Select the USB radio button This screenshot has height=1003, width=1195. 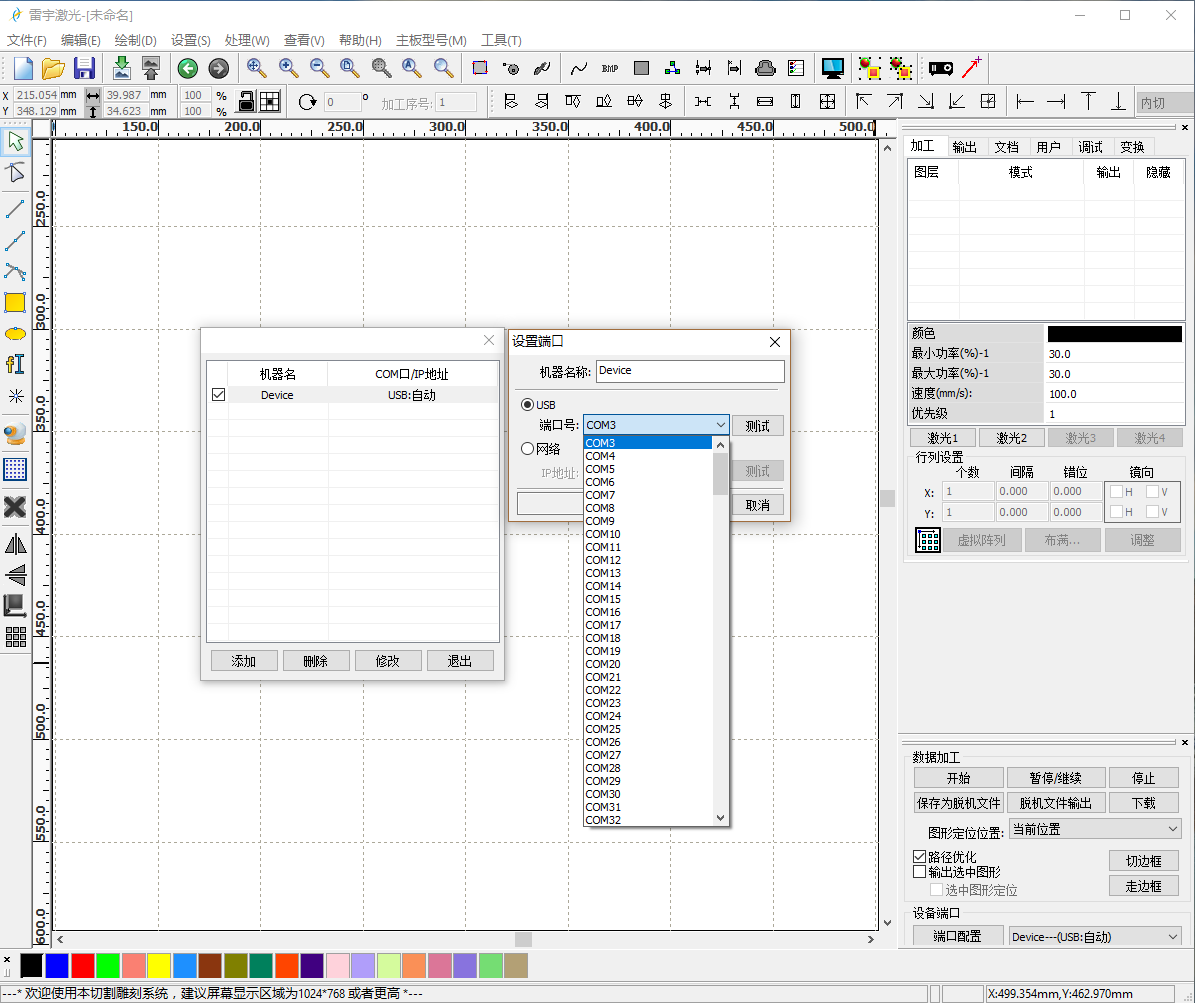pyautogui.click(x=527, y=405)
